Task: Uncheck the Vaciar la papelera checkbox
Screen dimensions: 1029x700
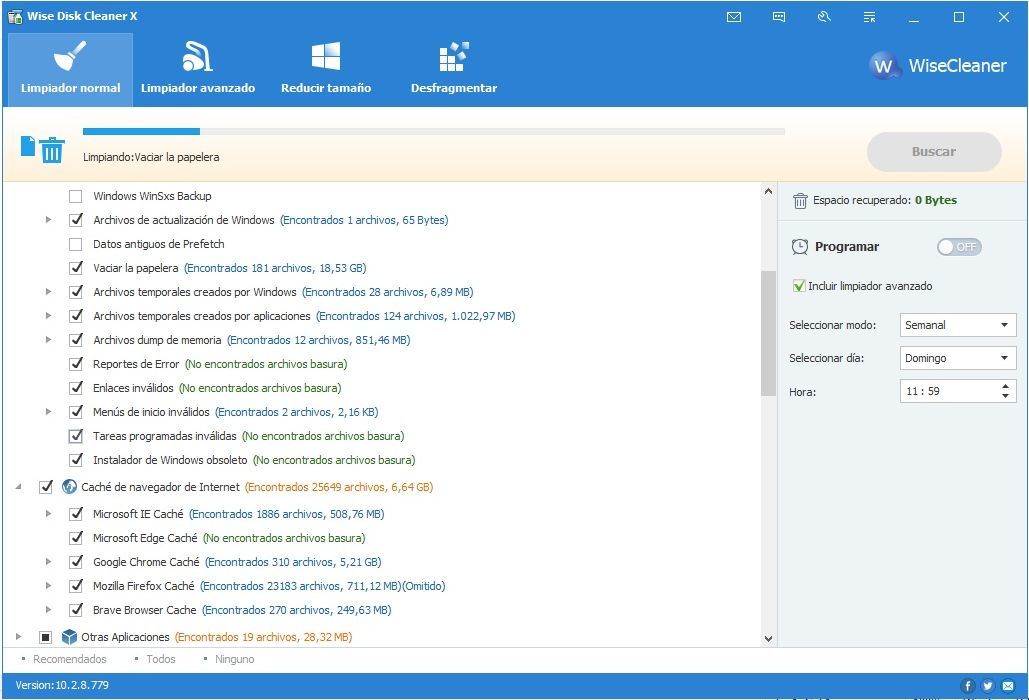Action: [76, 268]
